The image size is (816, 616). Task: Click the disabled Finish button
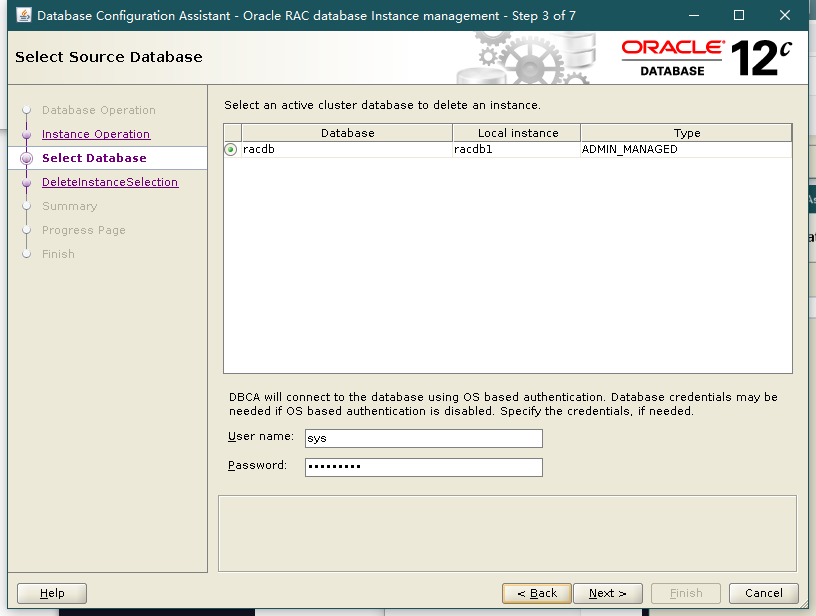(686, 593)
